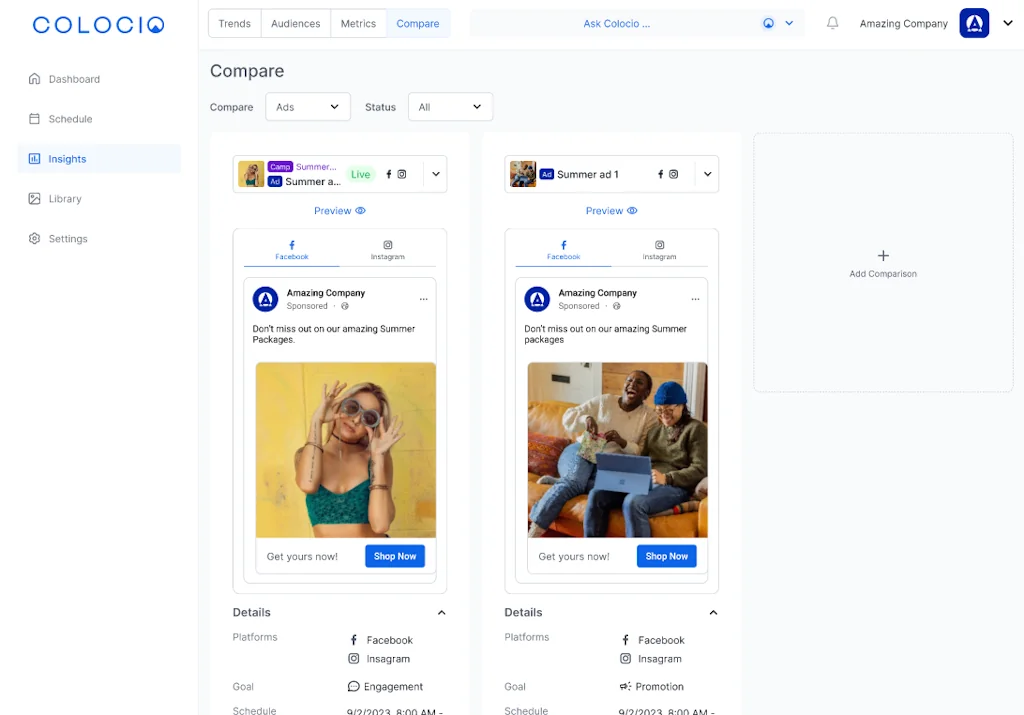Open the Status All dropdown
Viewport: 1024px width, 715px height.
coord(450,107)
